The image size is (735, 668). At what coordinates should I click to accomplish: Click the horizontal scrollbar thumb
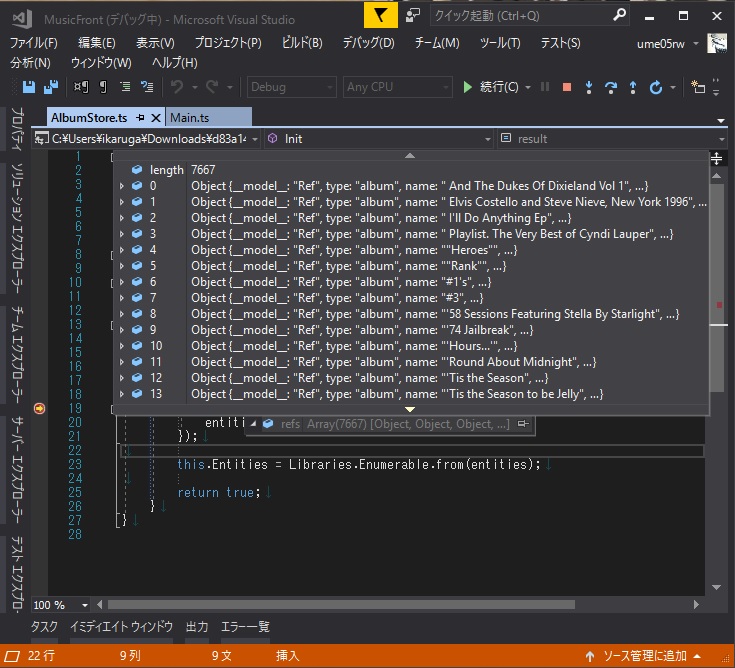click(341, 605)
